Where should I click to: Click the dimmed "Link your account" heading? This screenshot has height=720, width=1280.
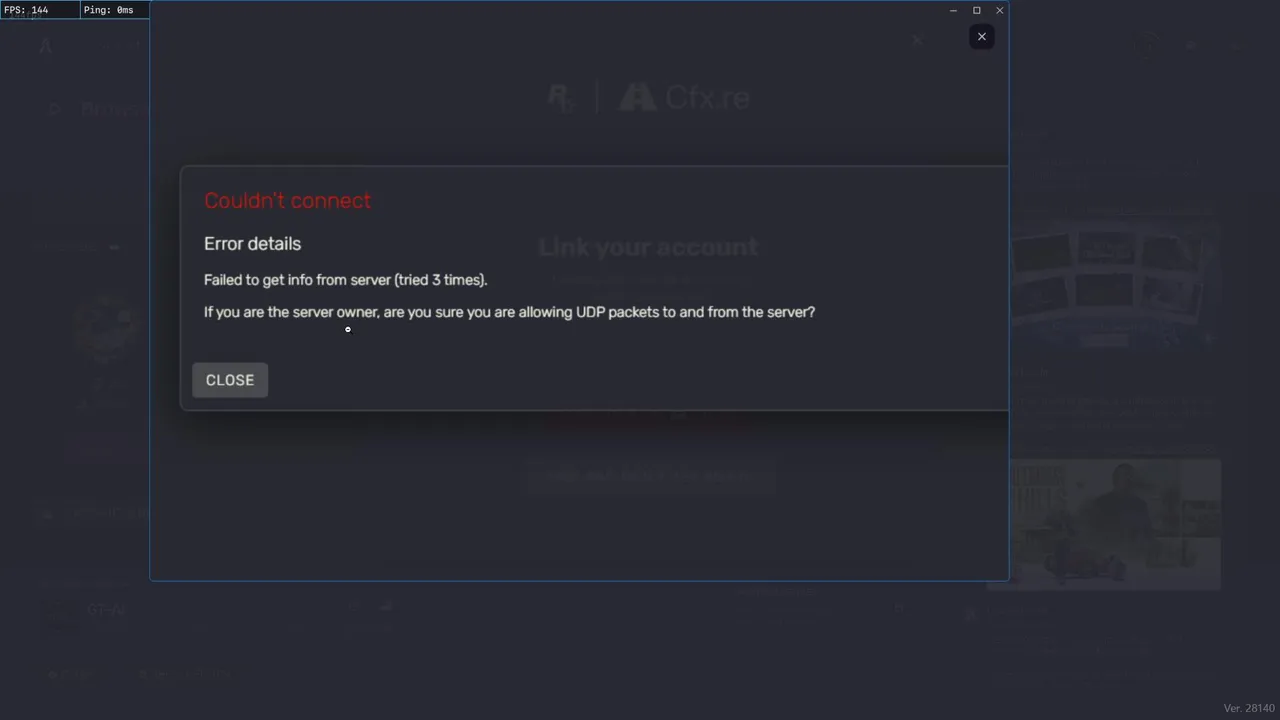pyautogui.click(x=648, y=247)
